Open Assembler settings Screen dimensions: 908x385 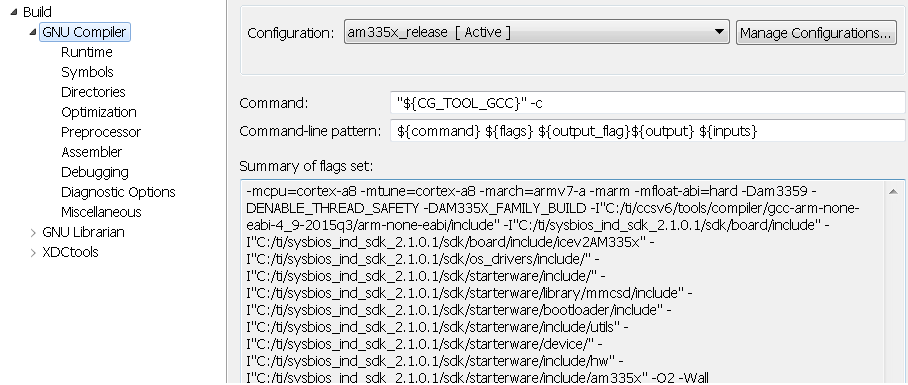click(x=91, y=152)
